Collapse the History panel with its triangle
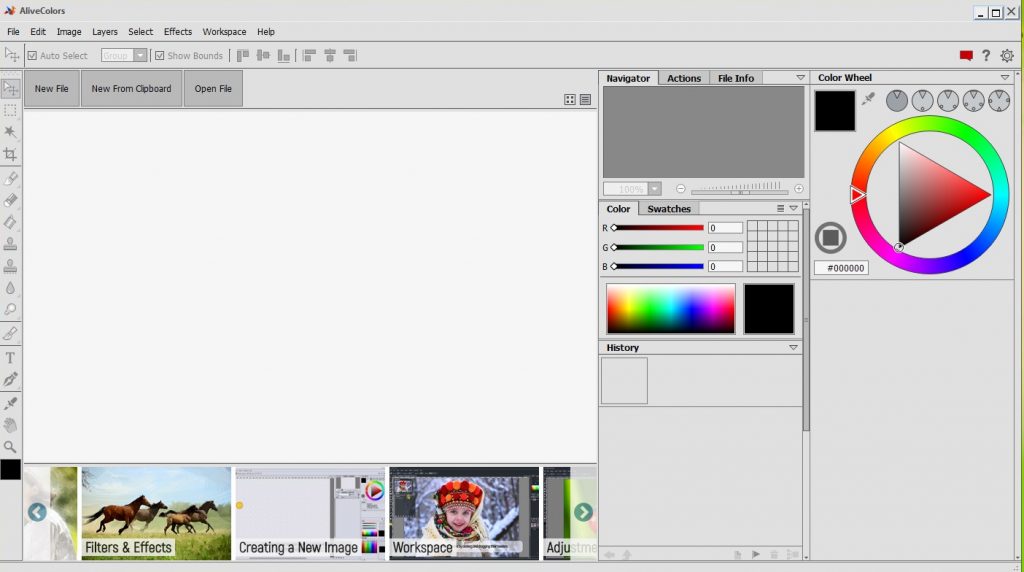This screenshot has width=1024, height=572. coord(793,348)
